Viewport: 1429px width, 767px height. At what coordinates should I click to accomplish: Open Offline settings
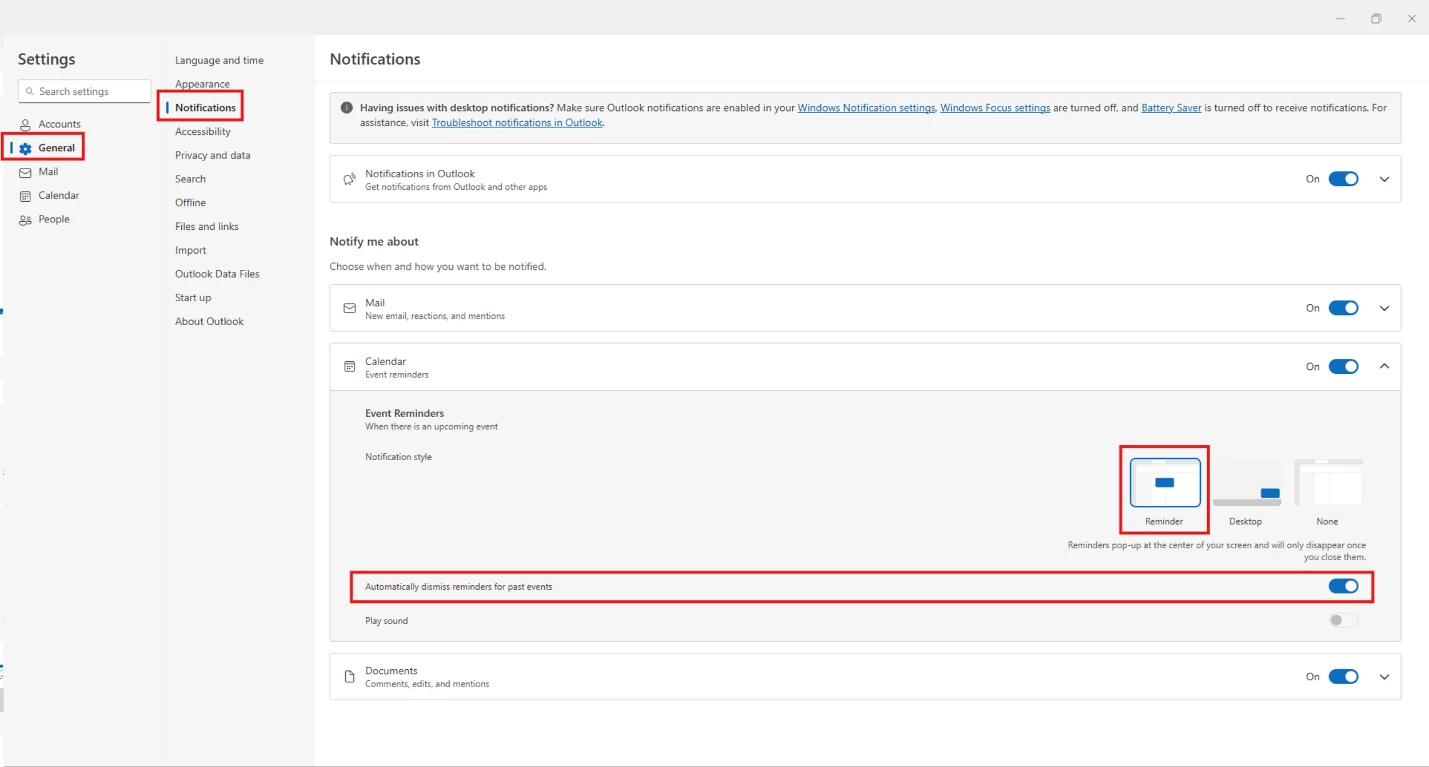[x=190, y=203]
